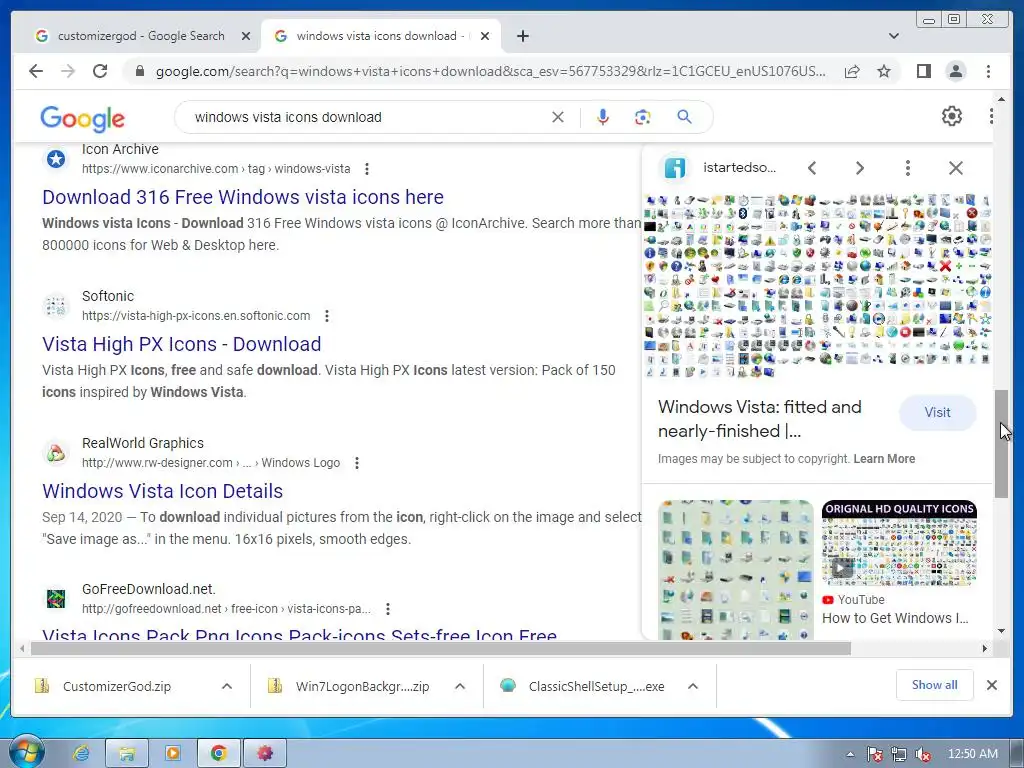Click the large Vista icons preview image
The width and height of the screenshot is (1024, 768).
(x=817, y=286)
